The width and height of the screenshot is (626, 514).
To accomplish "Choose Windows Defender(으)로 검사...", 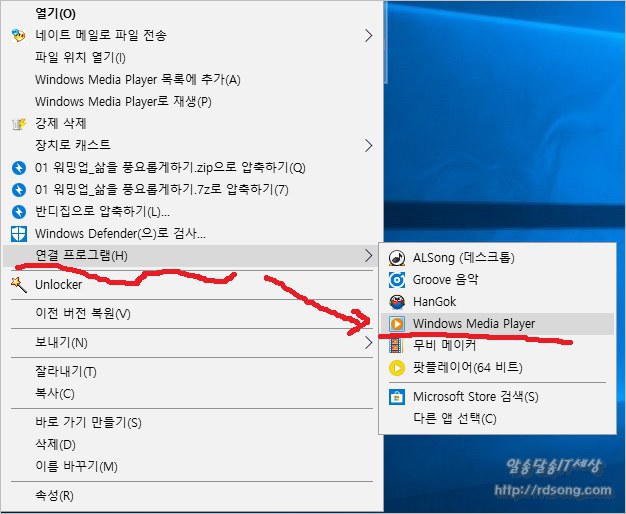I will pyautogui.click(x=192, y=233).
